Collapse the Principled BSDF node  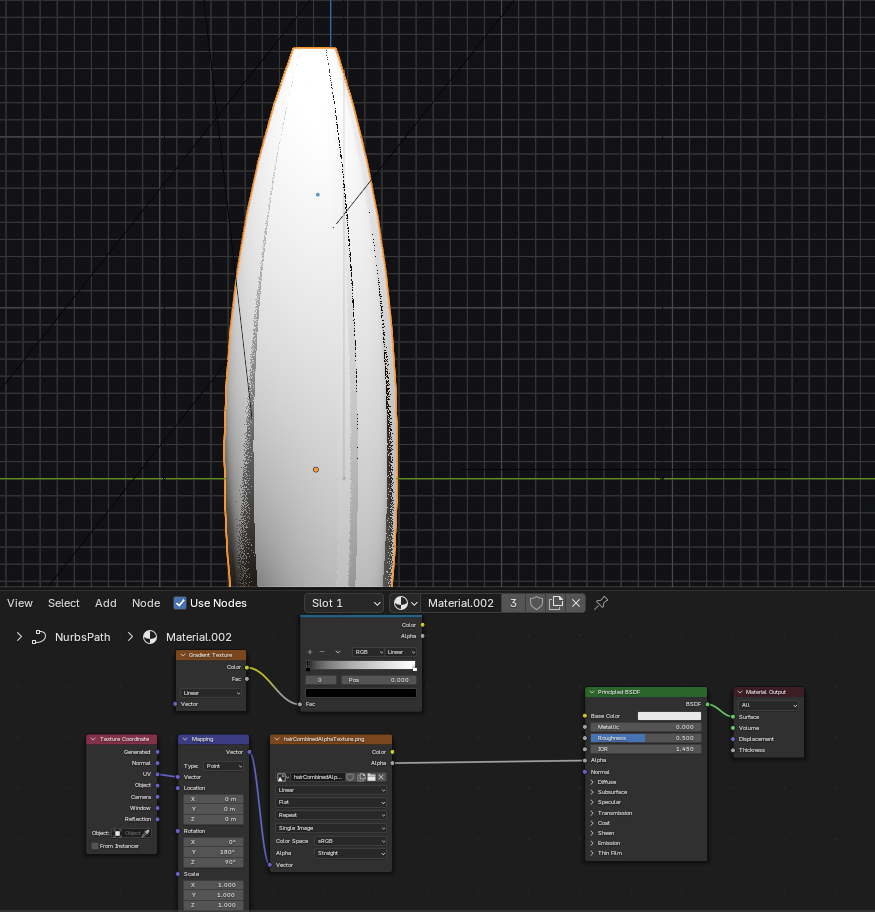(x=592, y=692)
